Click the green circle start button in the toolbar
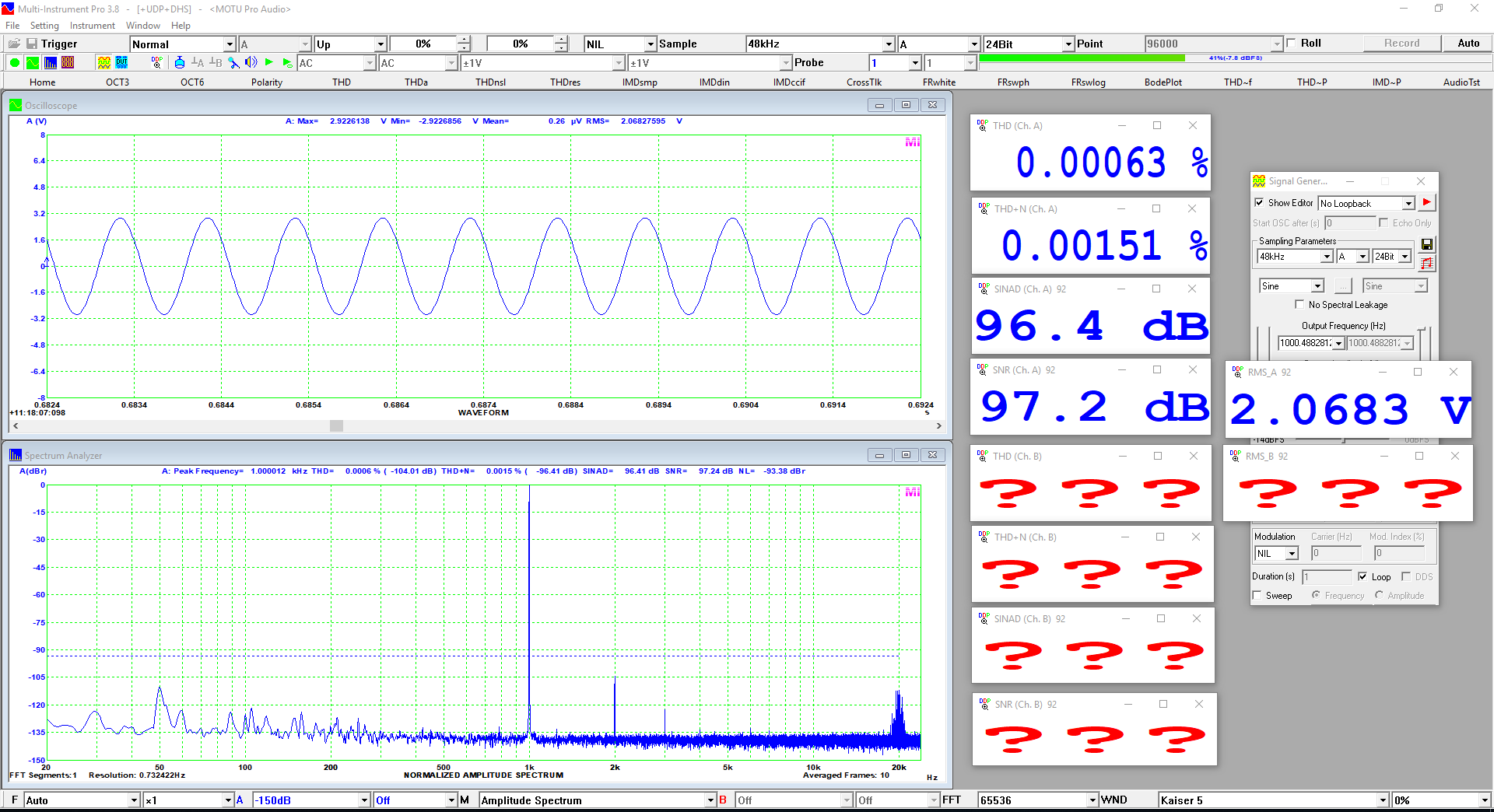 [x=14, y=62]
